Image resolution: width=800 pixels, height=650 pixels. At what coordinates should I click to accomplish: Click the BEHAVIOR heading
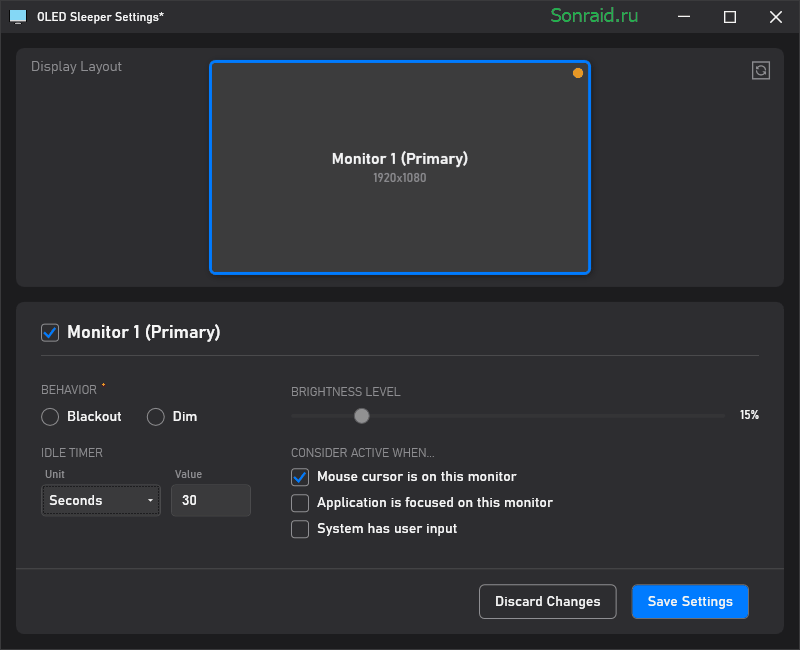[69, 390]
